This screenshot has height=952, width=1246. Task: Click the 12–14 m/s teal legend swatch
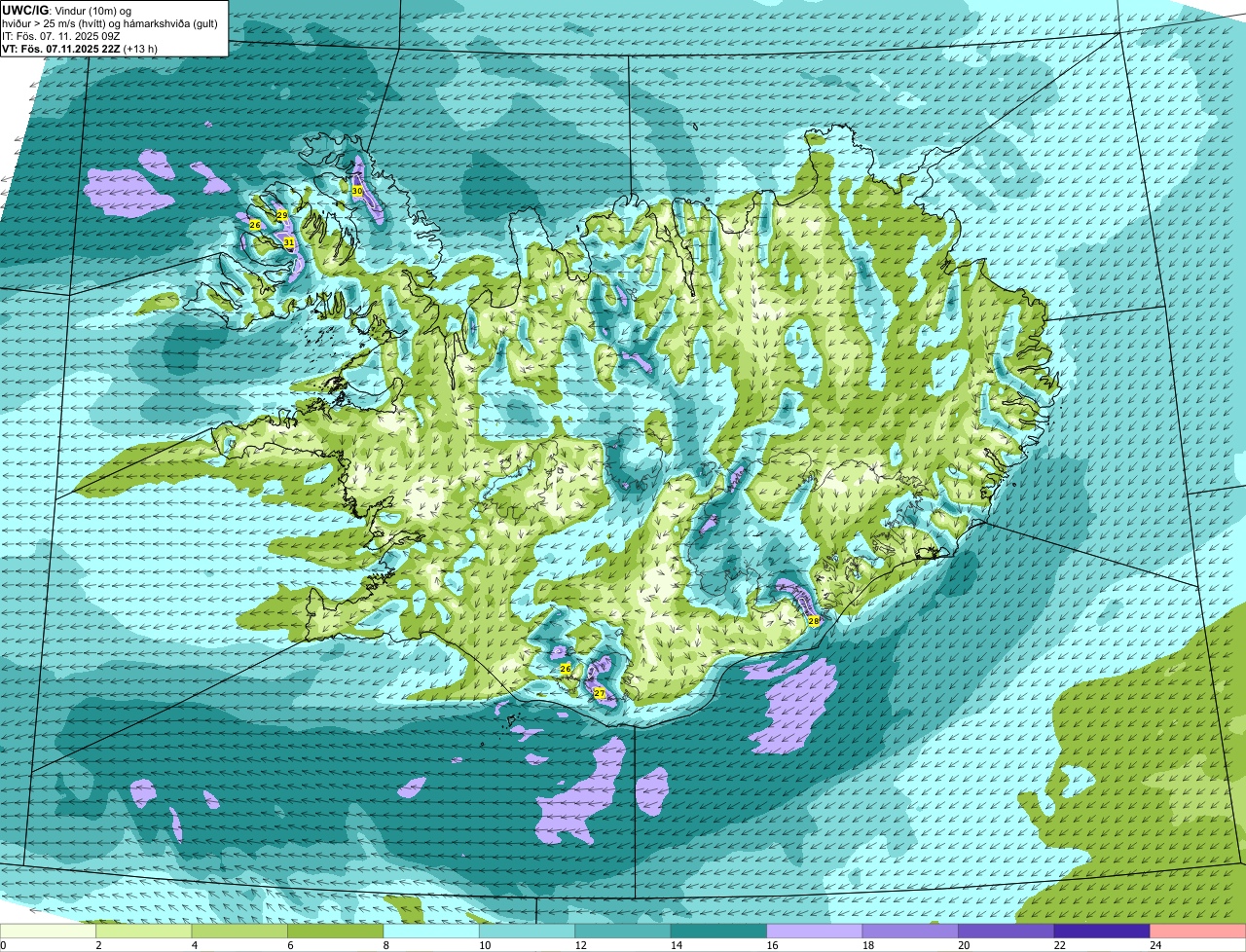pyautogui.click(x=623, y=932)
